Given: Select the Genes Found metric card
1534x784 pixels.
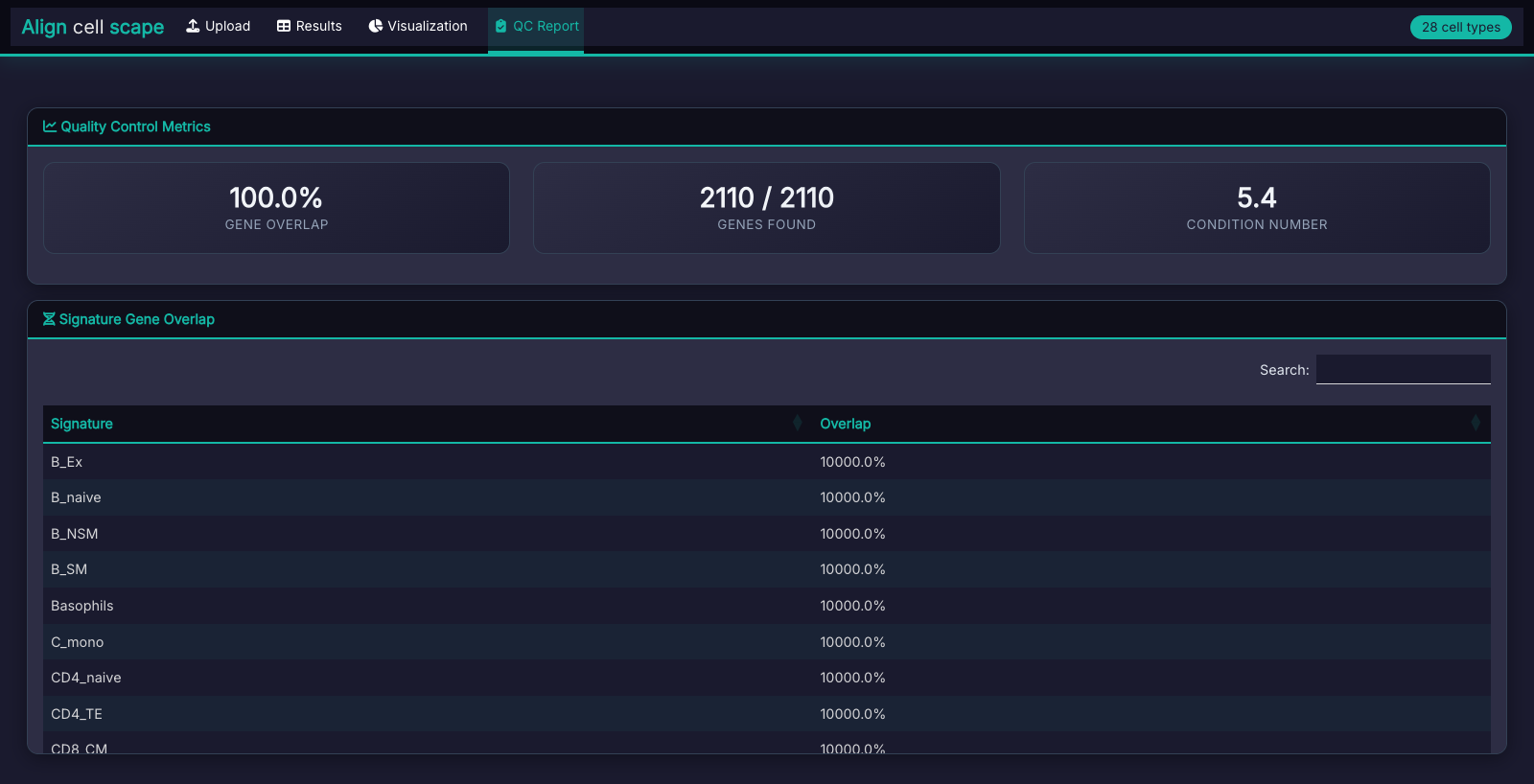Looking at the screenshot, I should pos(766,208).
